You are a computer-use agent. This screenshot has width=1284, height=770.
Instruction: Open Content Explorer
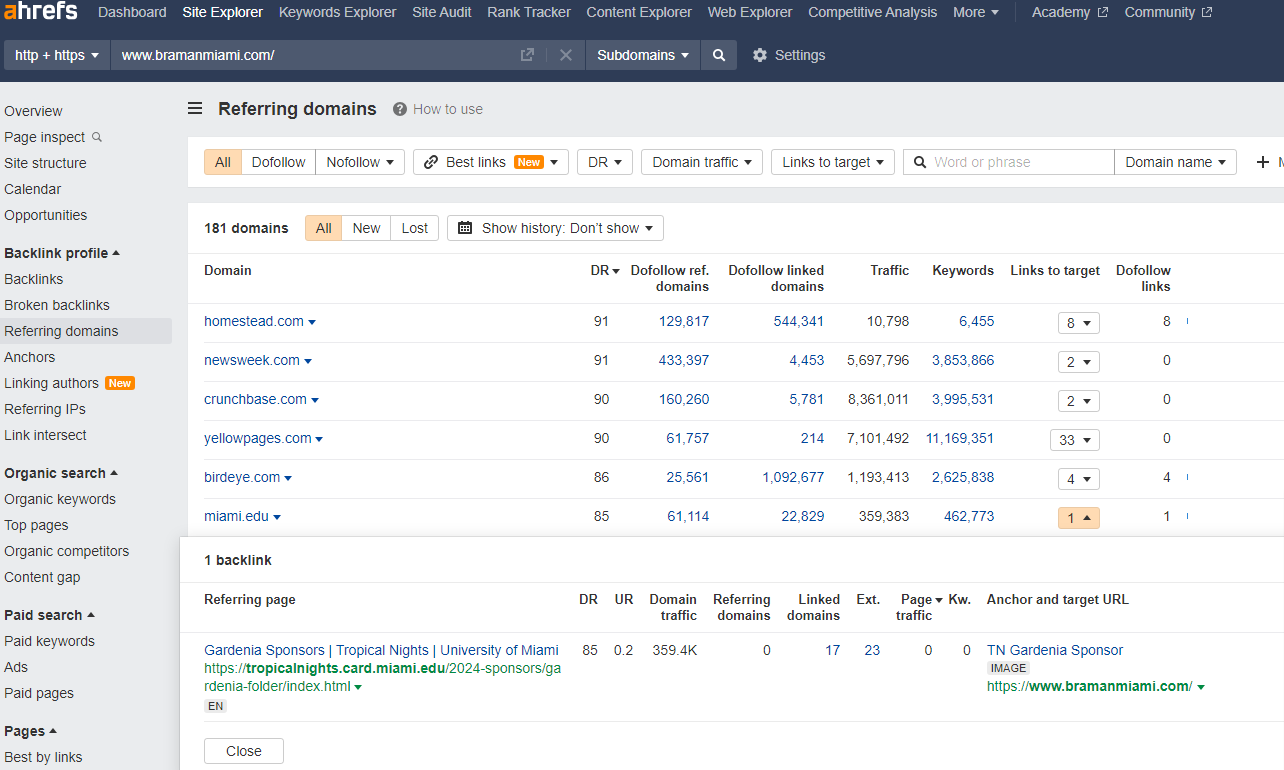[x=639, y=12]
